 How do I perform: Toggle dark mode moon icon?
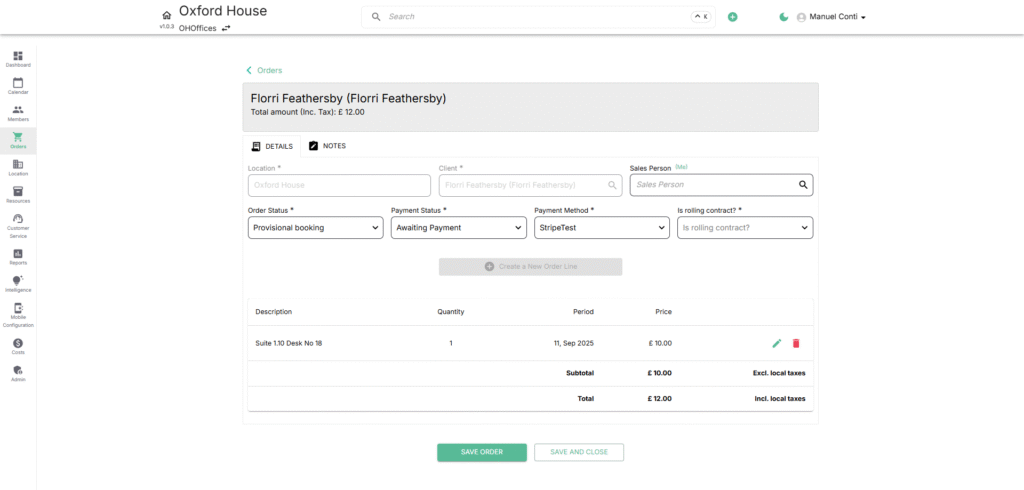coord(784,17)
